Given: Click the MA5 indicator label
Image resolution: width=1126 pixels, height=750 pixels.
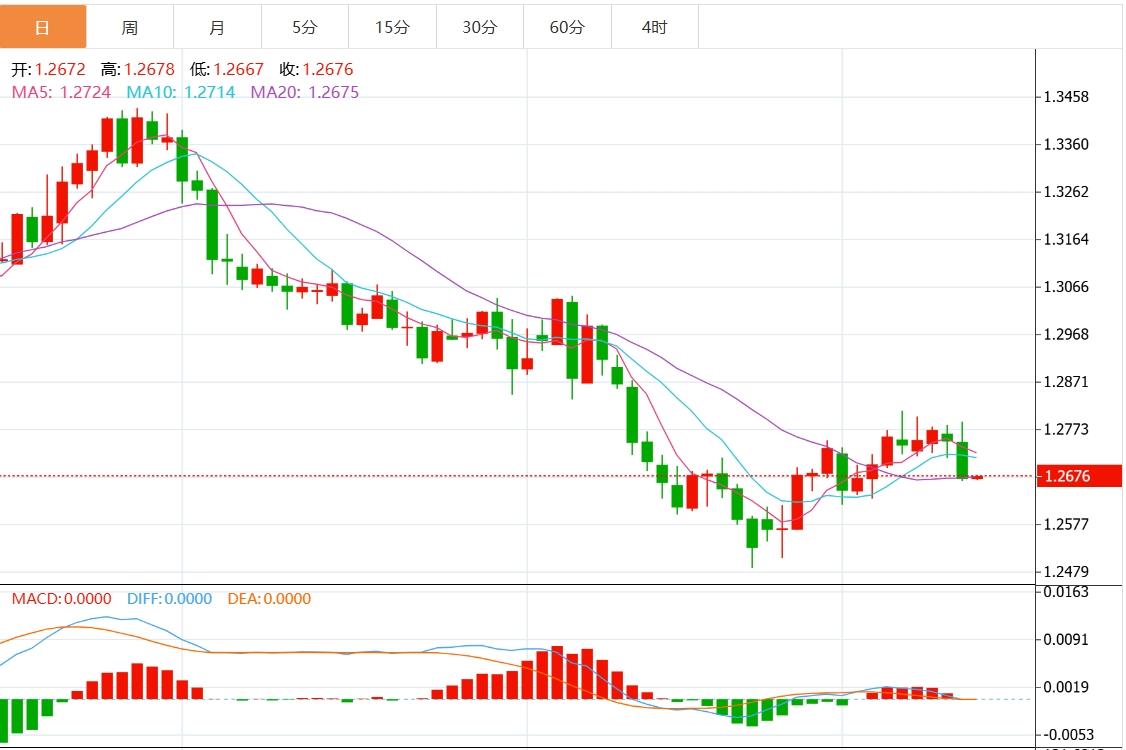Looking at the screenshot, I should click(x=61, y=92).
